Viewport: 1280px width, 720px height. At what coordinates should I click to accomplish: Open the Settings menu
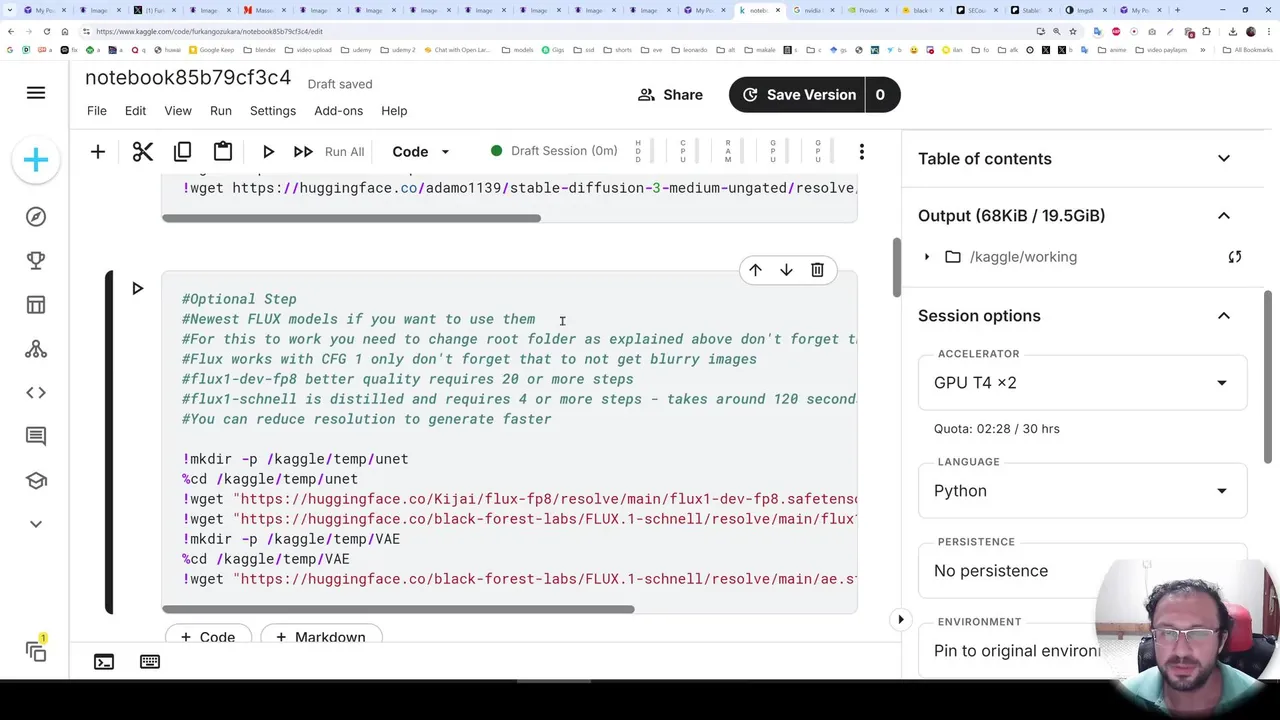(273, 111)
